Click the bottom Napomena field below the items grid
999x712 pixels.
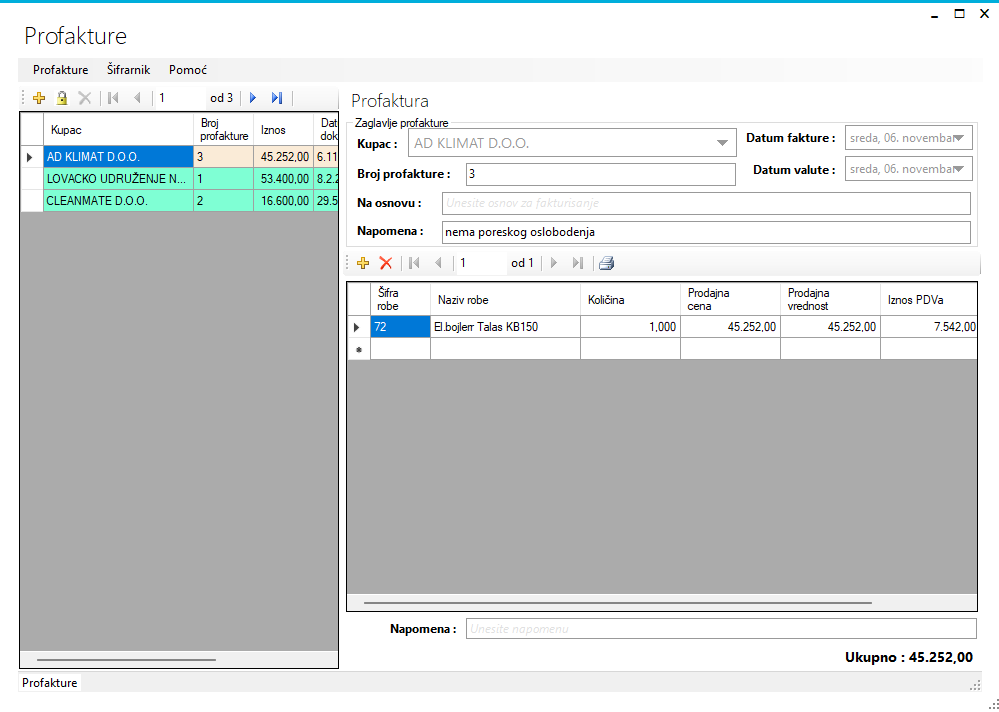pyautogui.click(x=720, y=629)
